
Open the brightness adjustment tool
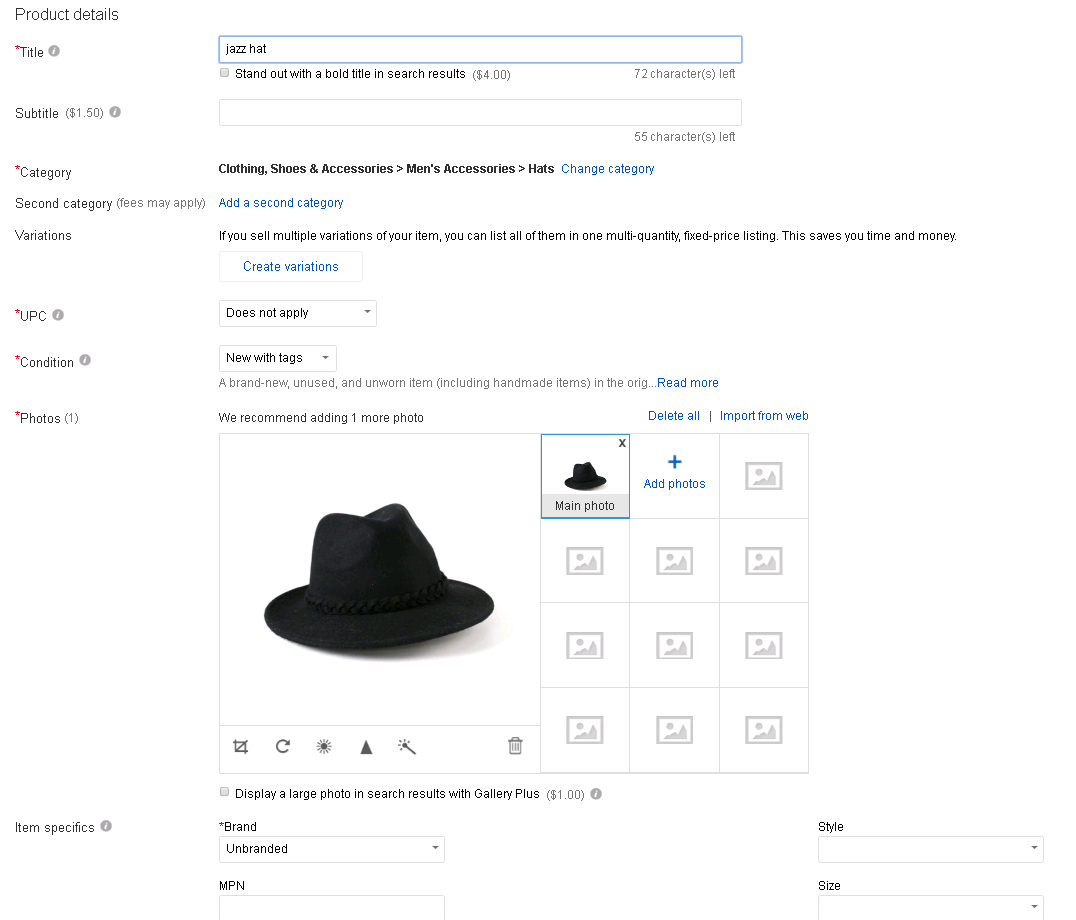[324, 746]
